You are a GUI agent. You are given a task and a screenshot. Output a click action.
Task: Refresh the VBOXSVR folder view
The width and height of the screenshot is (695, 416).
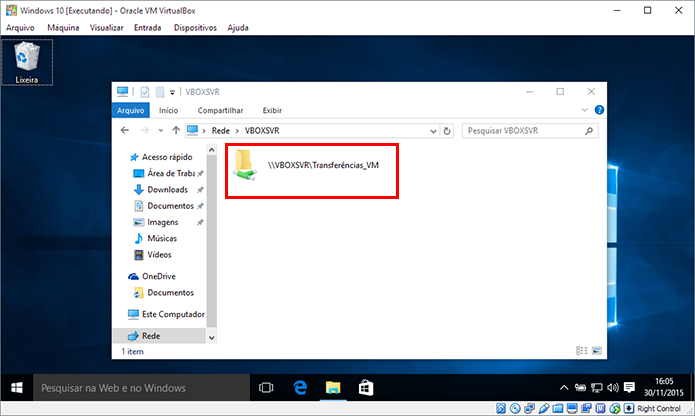[447, 131]
